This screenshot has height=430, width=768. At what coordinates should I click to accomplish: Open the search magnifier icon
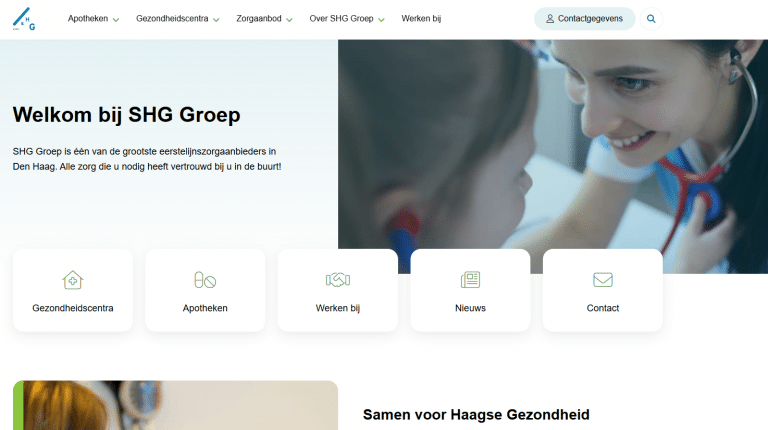tap(651, 19)
